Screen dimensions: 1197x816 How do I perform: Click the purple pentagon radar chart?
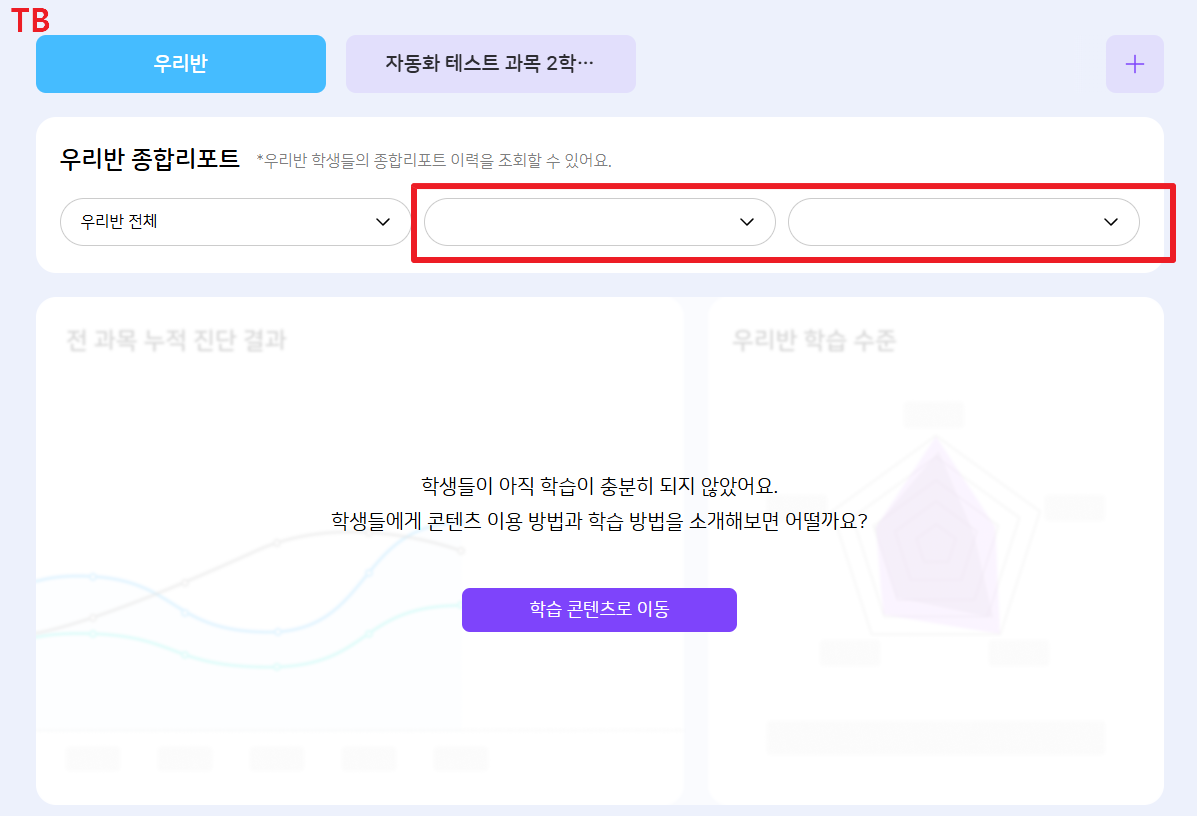tap(936, 538)
